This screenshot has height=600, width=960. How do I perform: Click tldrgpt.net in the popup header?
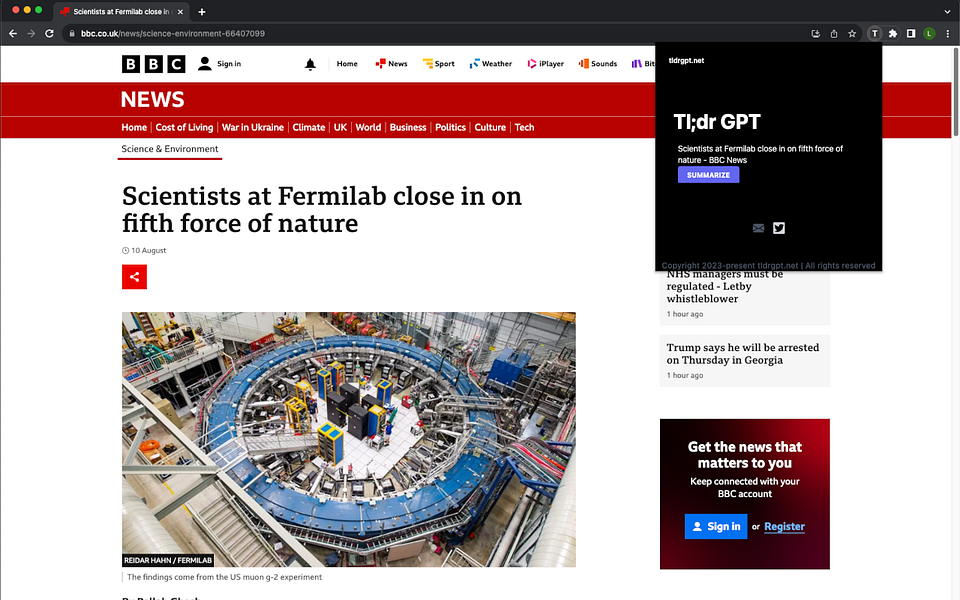click(686, 61)
